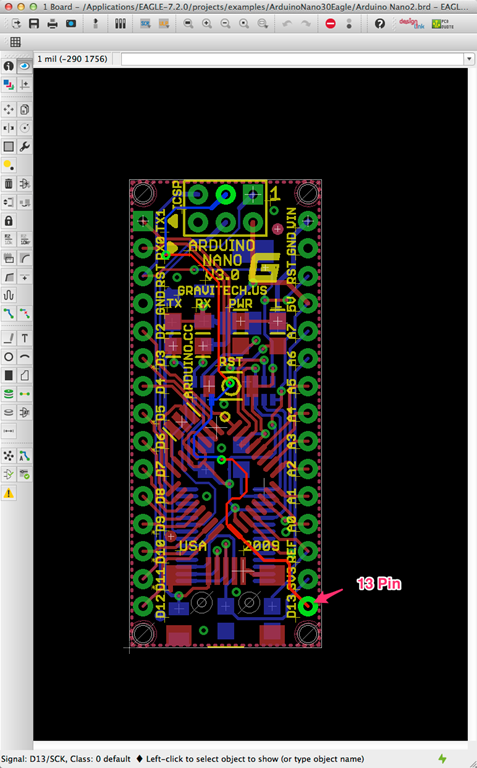Viewport: 477px width, 768px height.
Task: Open the Use library icon
Action: point(120,24)
